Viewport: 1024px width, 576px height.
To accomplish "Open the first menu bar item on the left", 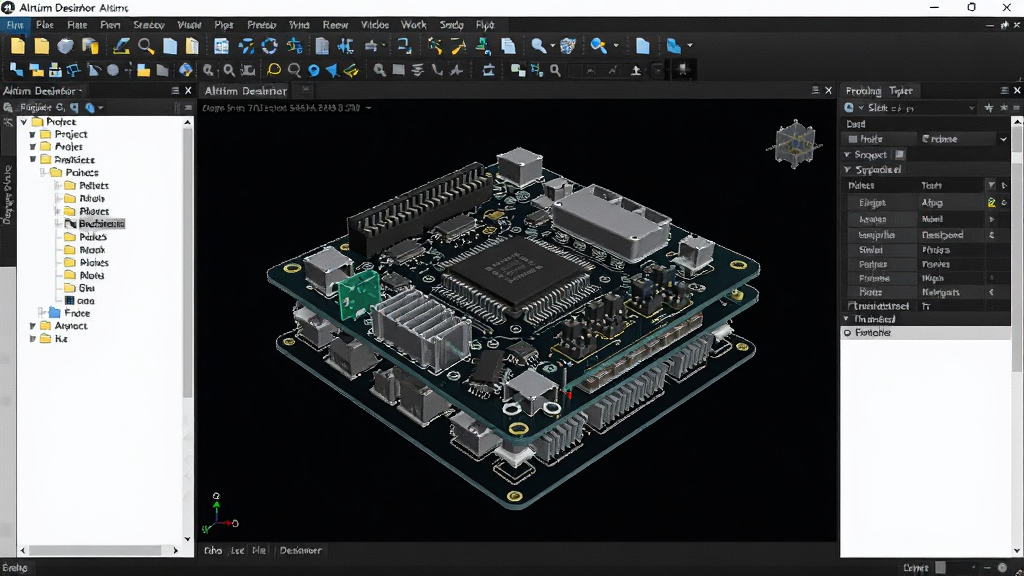I will pyautogui.click(x=15, y=25).
